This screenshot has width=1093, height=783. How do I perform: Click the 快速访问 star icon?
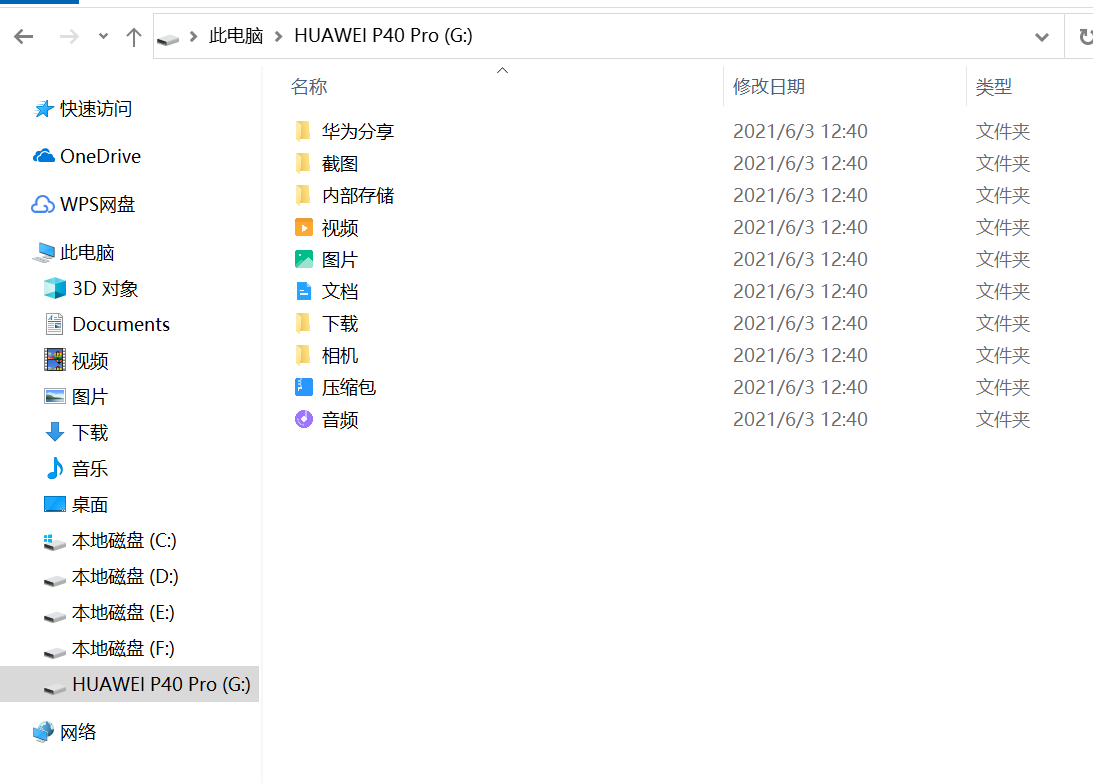tap(44, 109)
